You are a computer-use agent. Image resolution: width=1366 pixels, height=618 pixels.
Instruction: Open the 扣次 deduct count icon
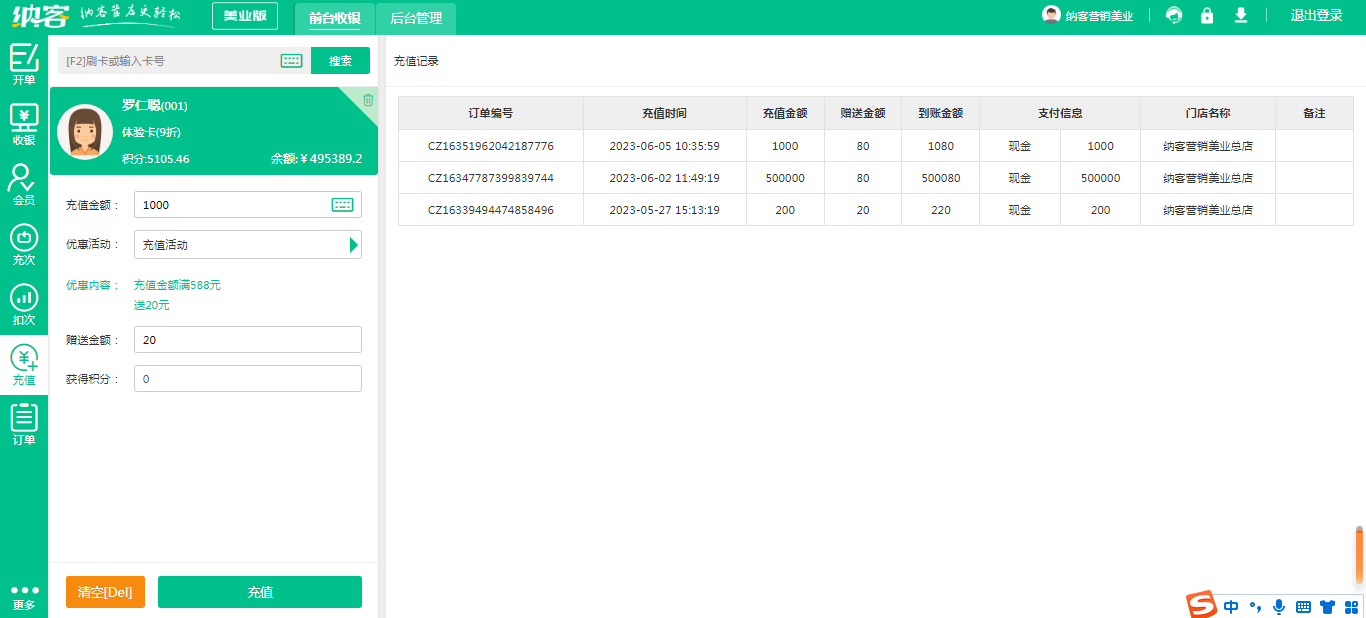pyautogui.click(x=24, y=304)
